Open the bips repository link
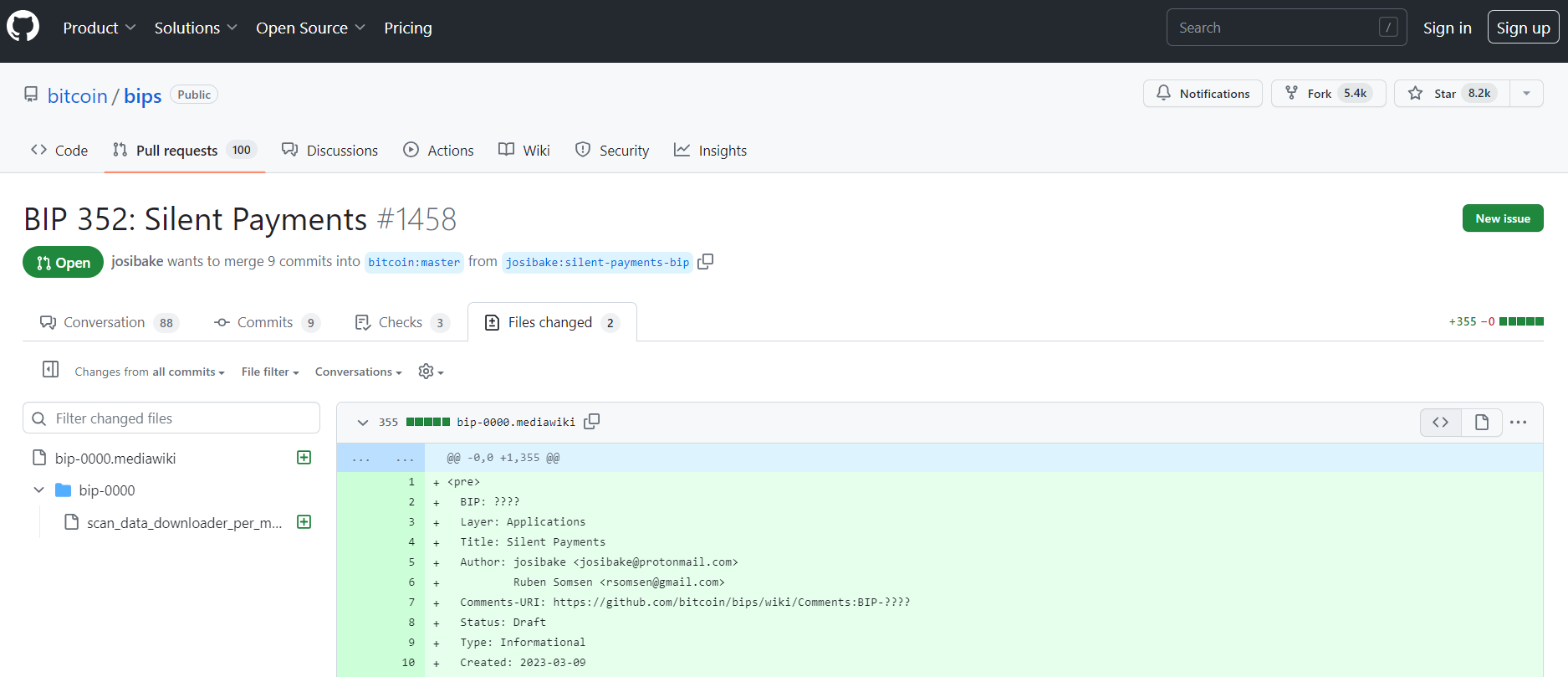The image size is (1568, 677). 143,96
